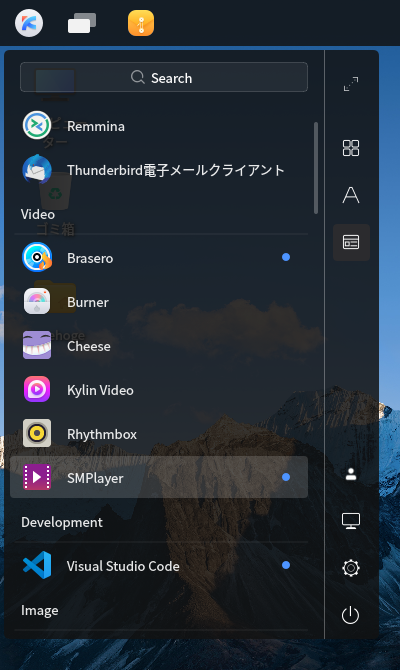Expand the start menu to fullscreen
The height and width of the screenshot is (670, 400).
coord(351,84)
